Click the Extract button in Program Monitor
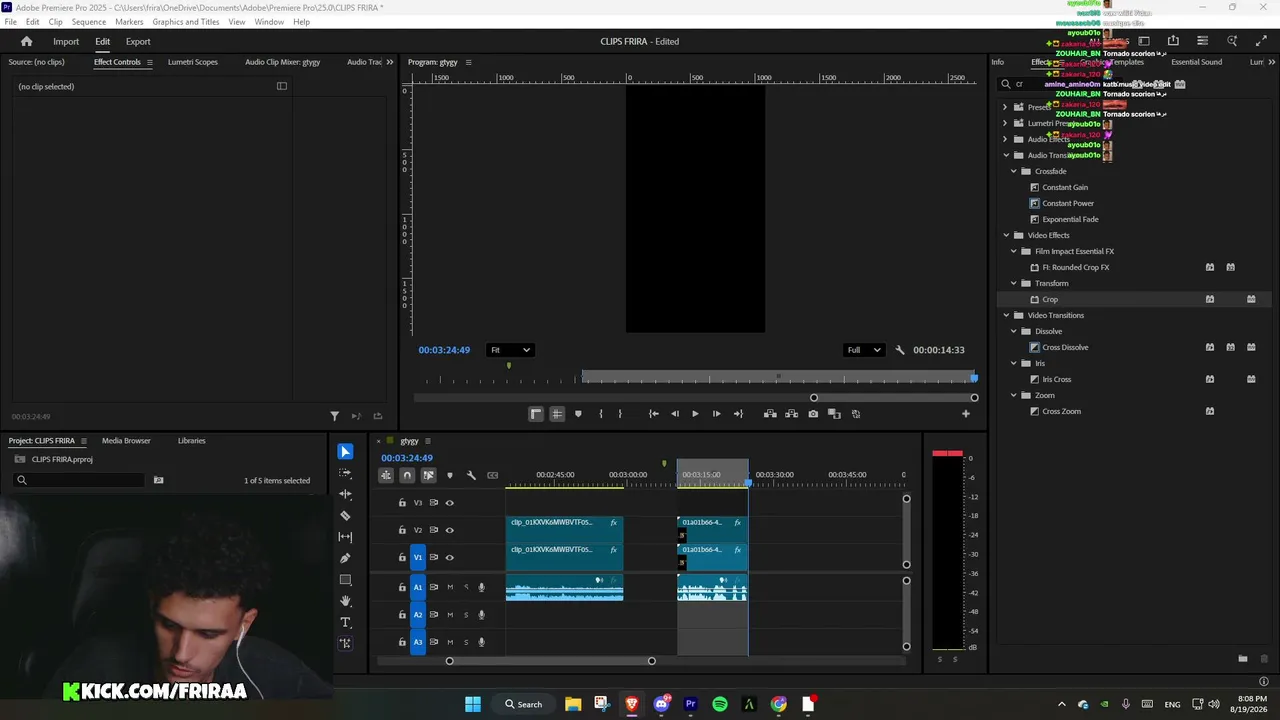This screenshot has height=720, width=1280. 791,414
